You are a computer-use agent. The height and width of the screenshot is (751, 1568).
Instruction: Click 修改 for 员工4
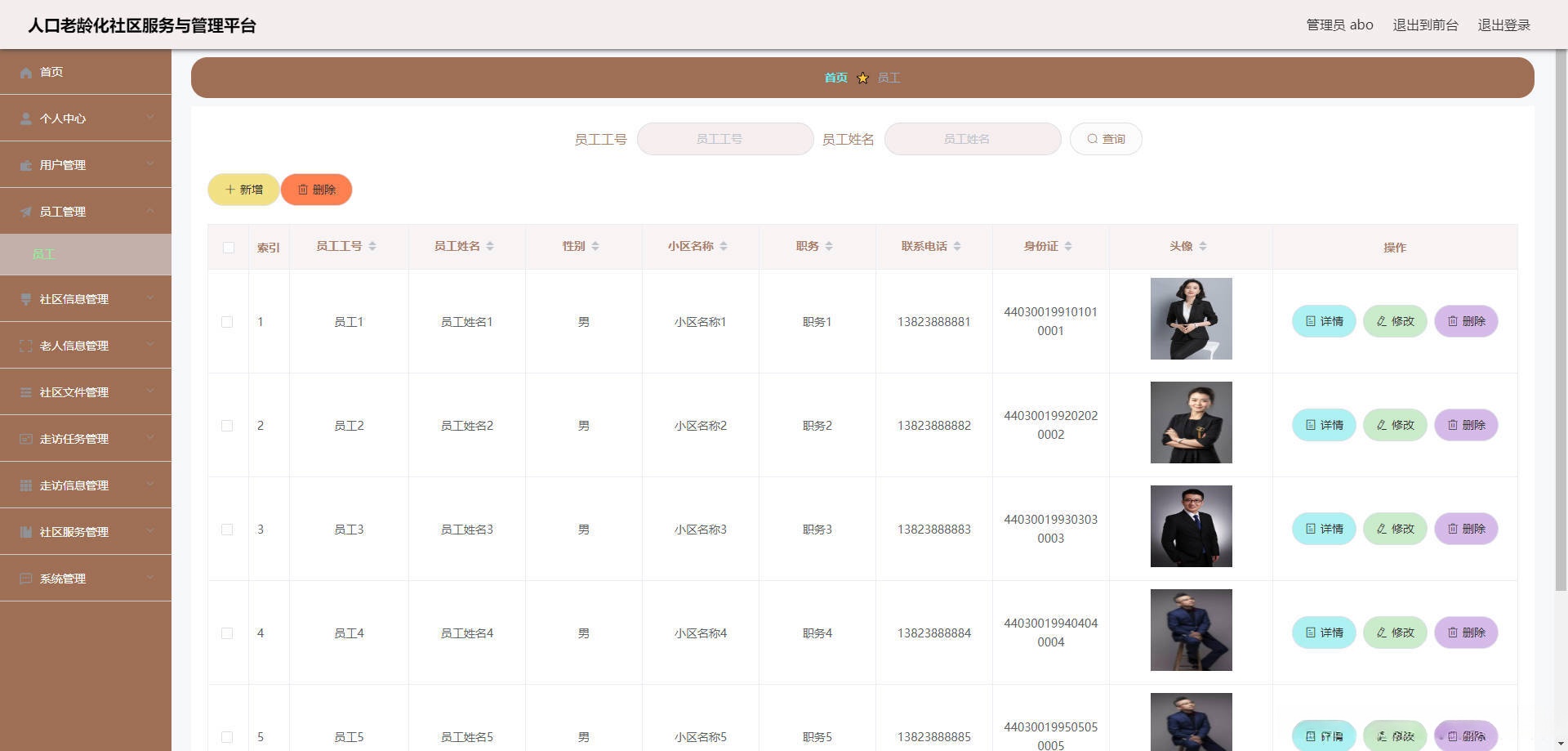tap(1395, 633)
